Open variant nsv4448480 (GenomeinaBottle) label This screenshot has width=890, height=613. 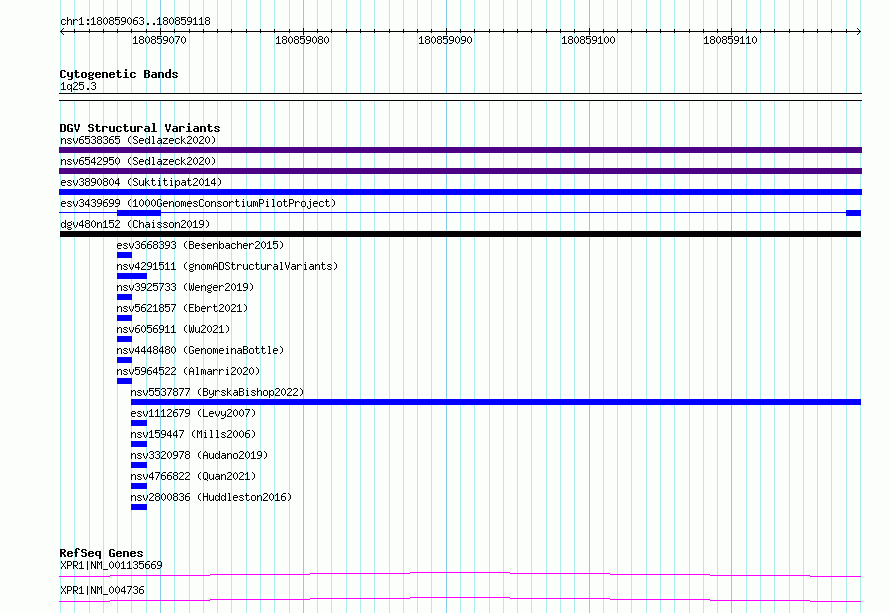click(200, 350)
